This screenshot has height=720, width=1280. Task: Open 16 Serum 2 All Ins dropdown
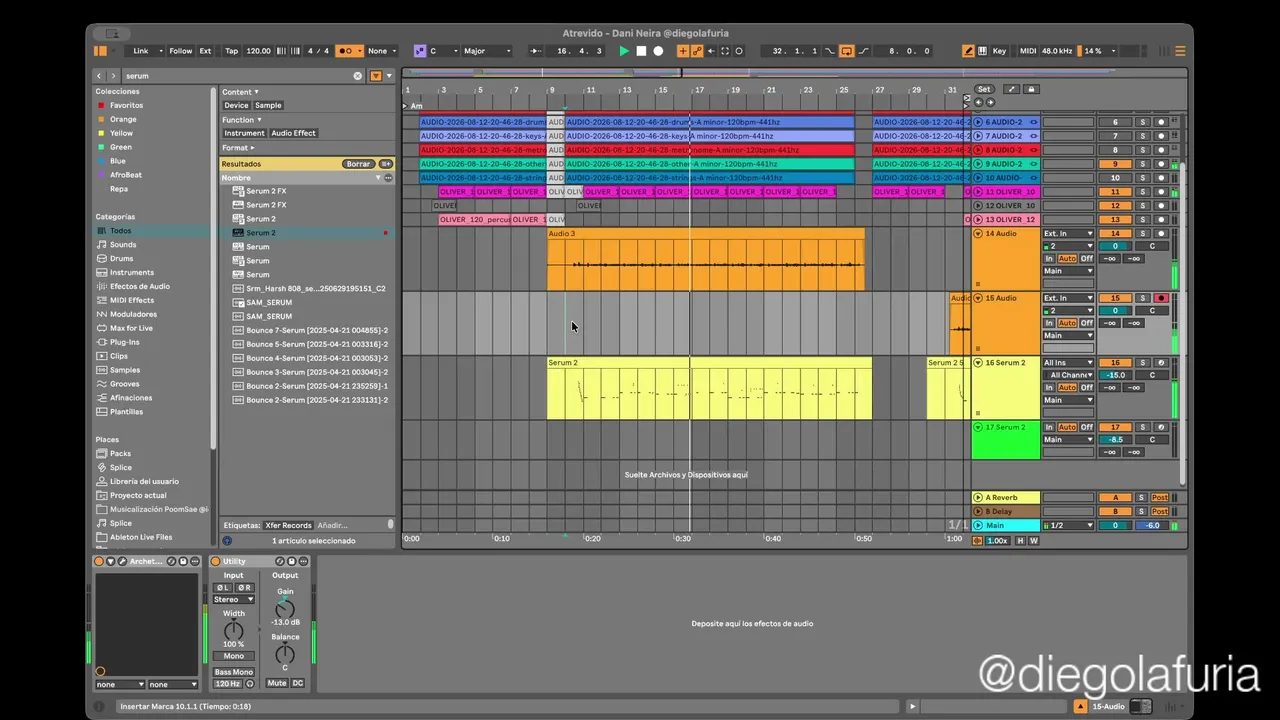1068,363
